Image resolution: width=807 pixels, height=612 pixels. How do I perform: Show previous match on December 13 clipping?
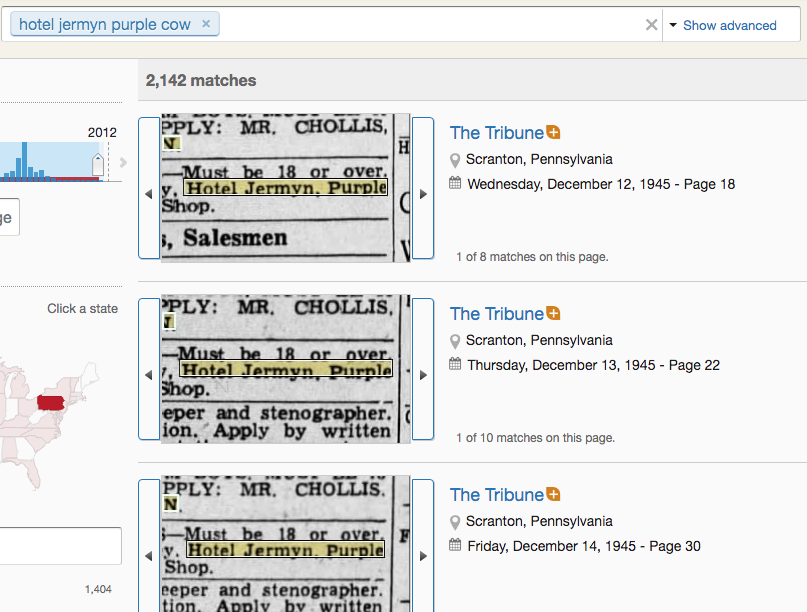click(x=149, y=376)
